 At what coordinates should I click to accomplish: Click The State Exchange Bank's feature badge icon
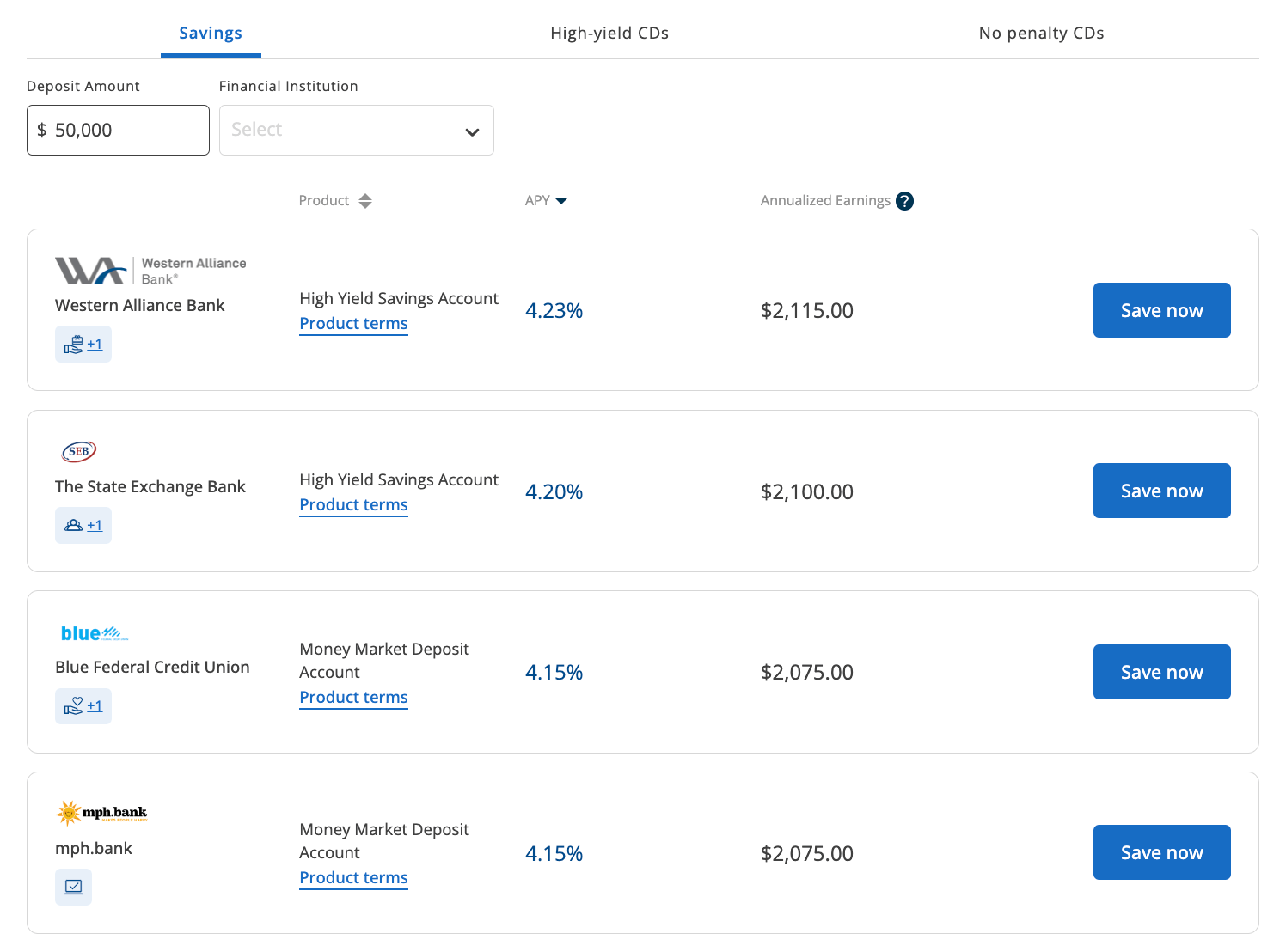click(75, 525)
